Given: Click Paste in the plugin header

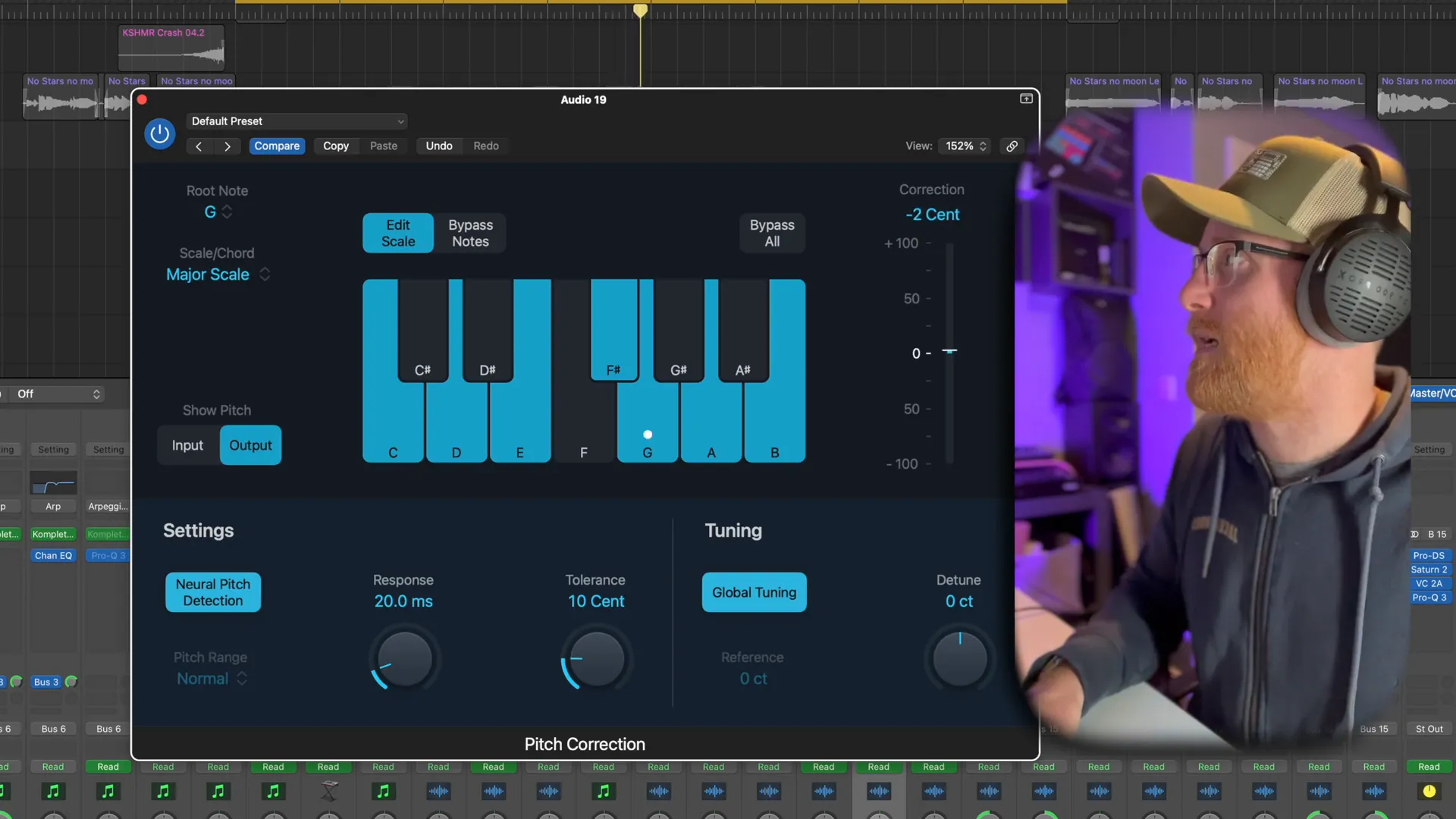Looking at the screenshot, I should [384, 146].
